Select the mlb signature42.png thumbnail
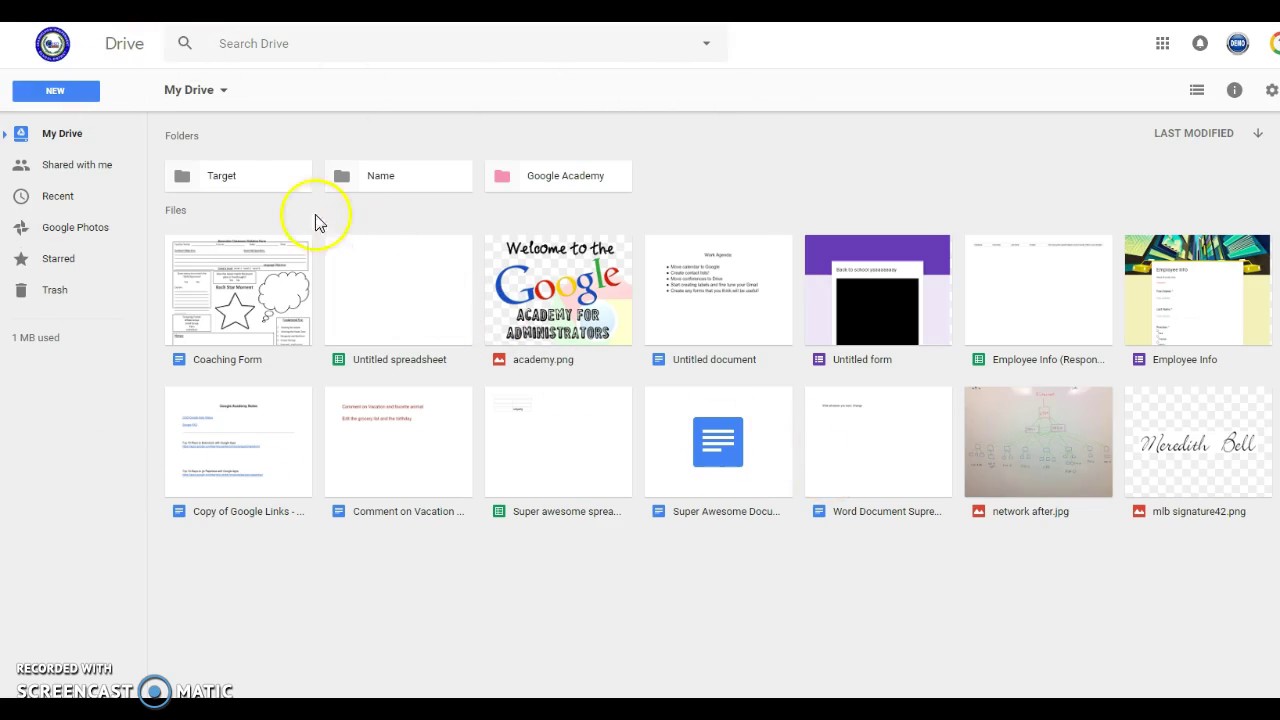The height and width of the screenshot is (720, 1280). click(1198, 442)
